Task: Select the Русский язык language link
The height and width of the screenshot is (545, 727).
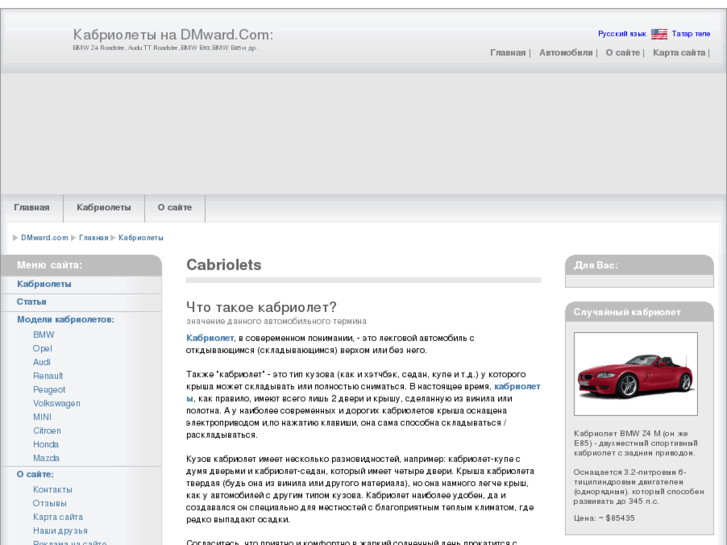Action: tap(621, 34)
